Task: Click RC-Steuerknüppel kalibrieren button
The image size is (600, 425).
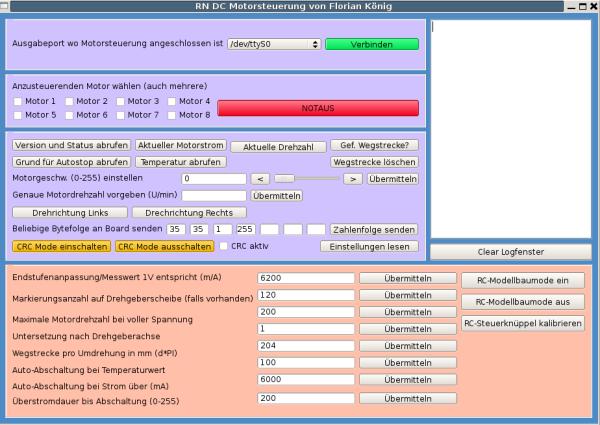Action: 522,323
